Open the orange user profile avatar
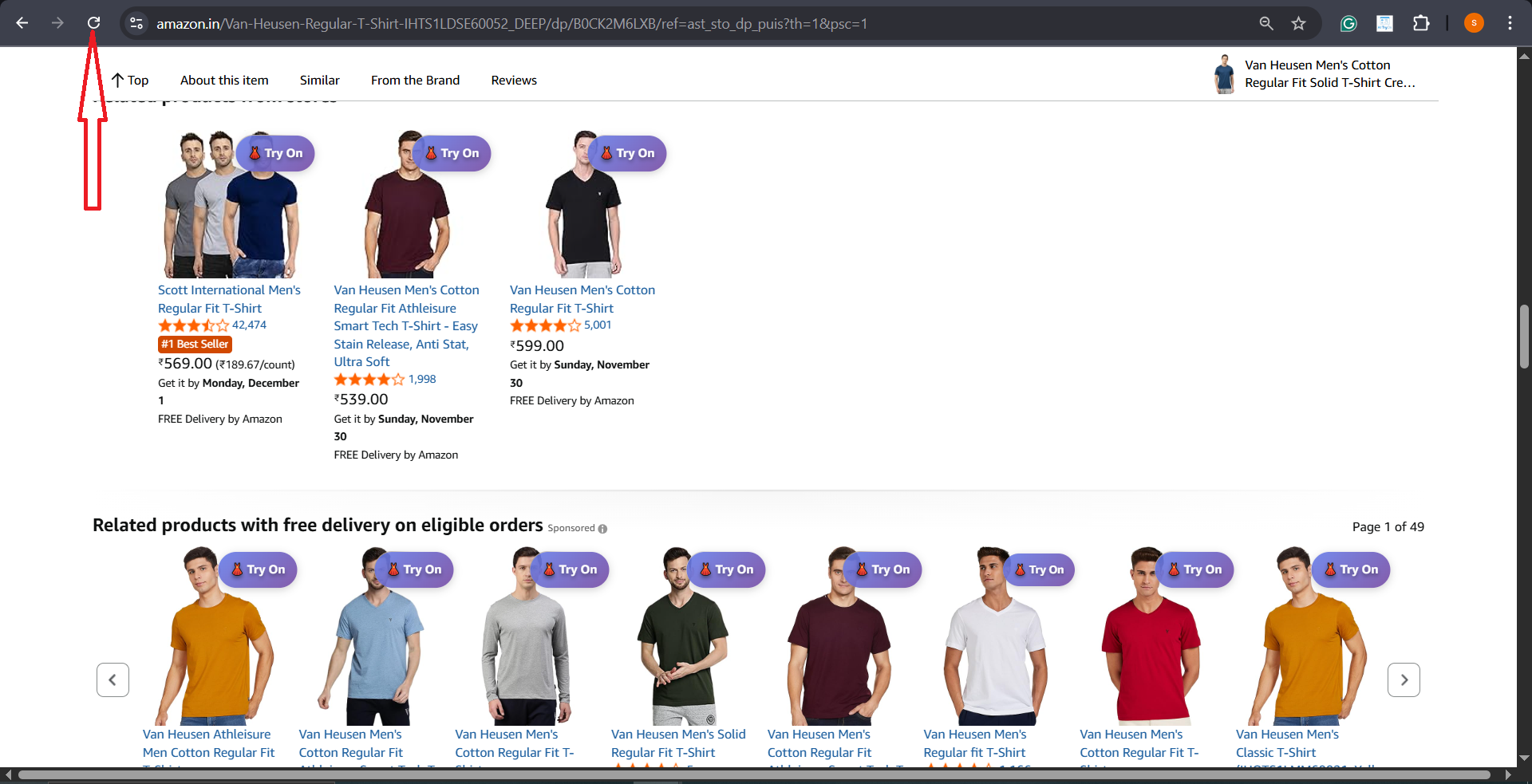The width and height of the screenshot is (1532, 784). pos(1474,23)
